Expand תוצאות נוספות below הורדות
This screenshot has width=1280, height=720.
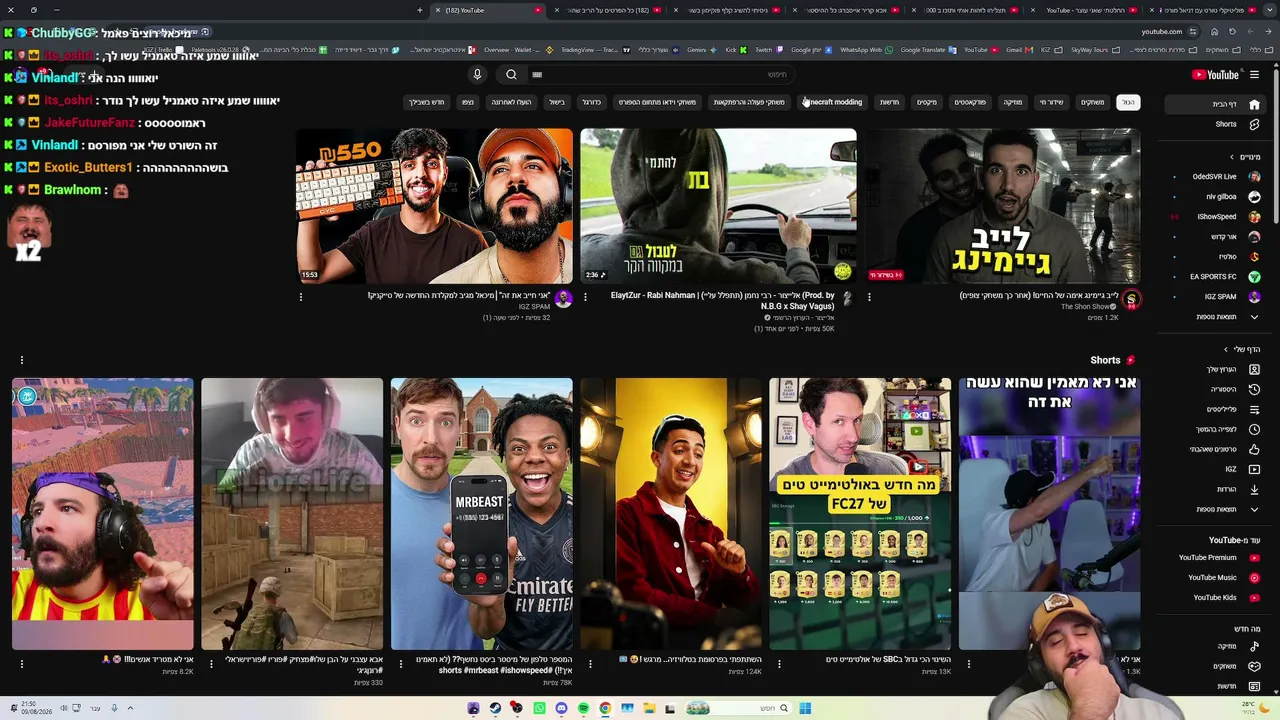pos(1215,509)
